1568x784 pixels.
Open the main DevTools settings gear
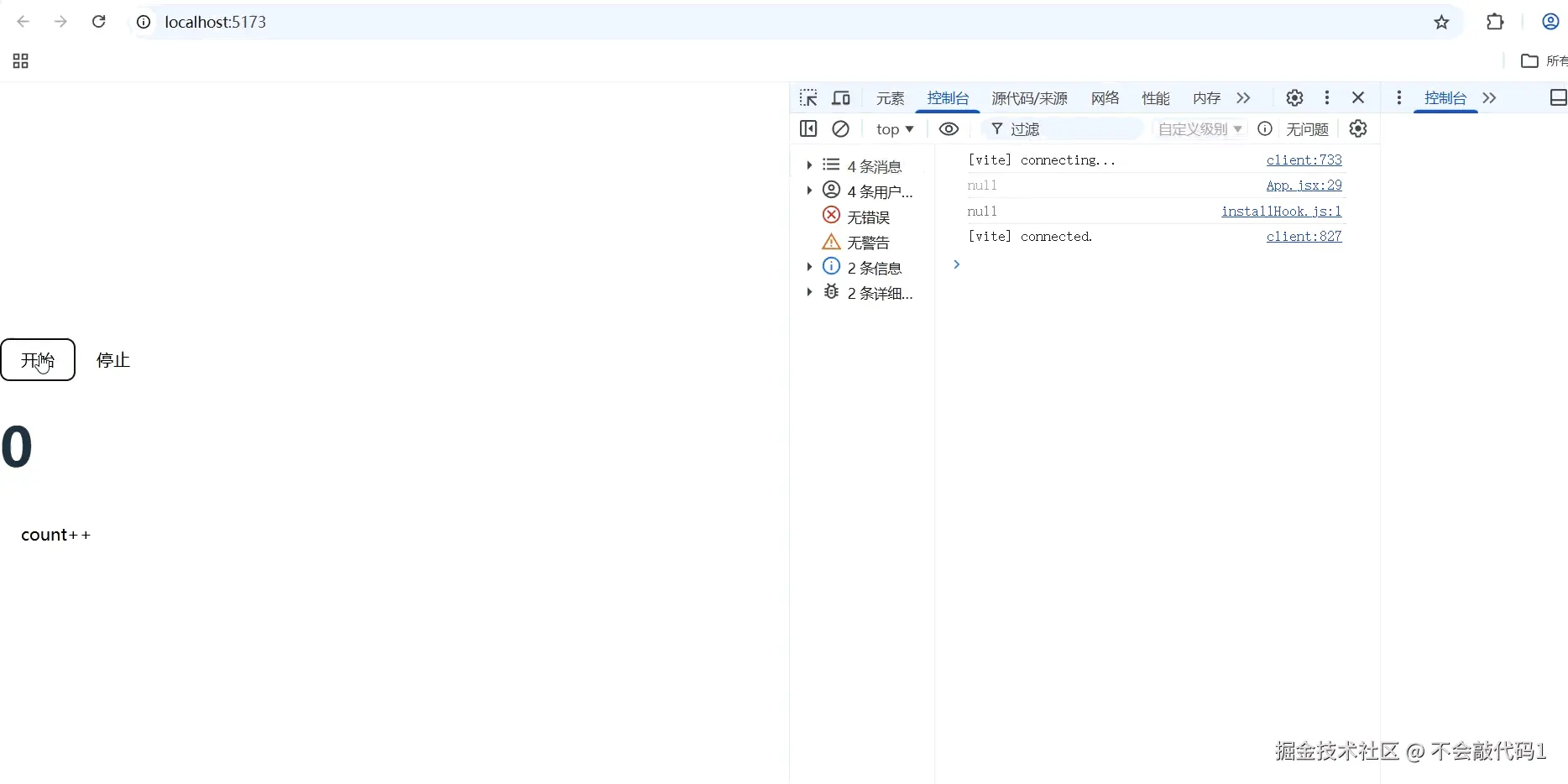[x=1294, y=97]
